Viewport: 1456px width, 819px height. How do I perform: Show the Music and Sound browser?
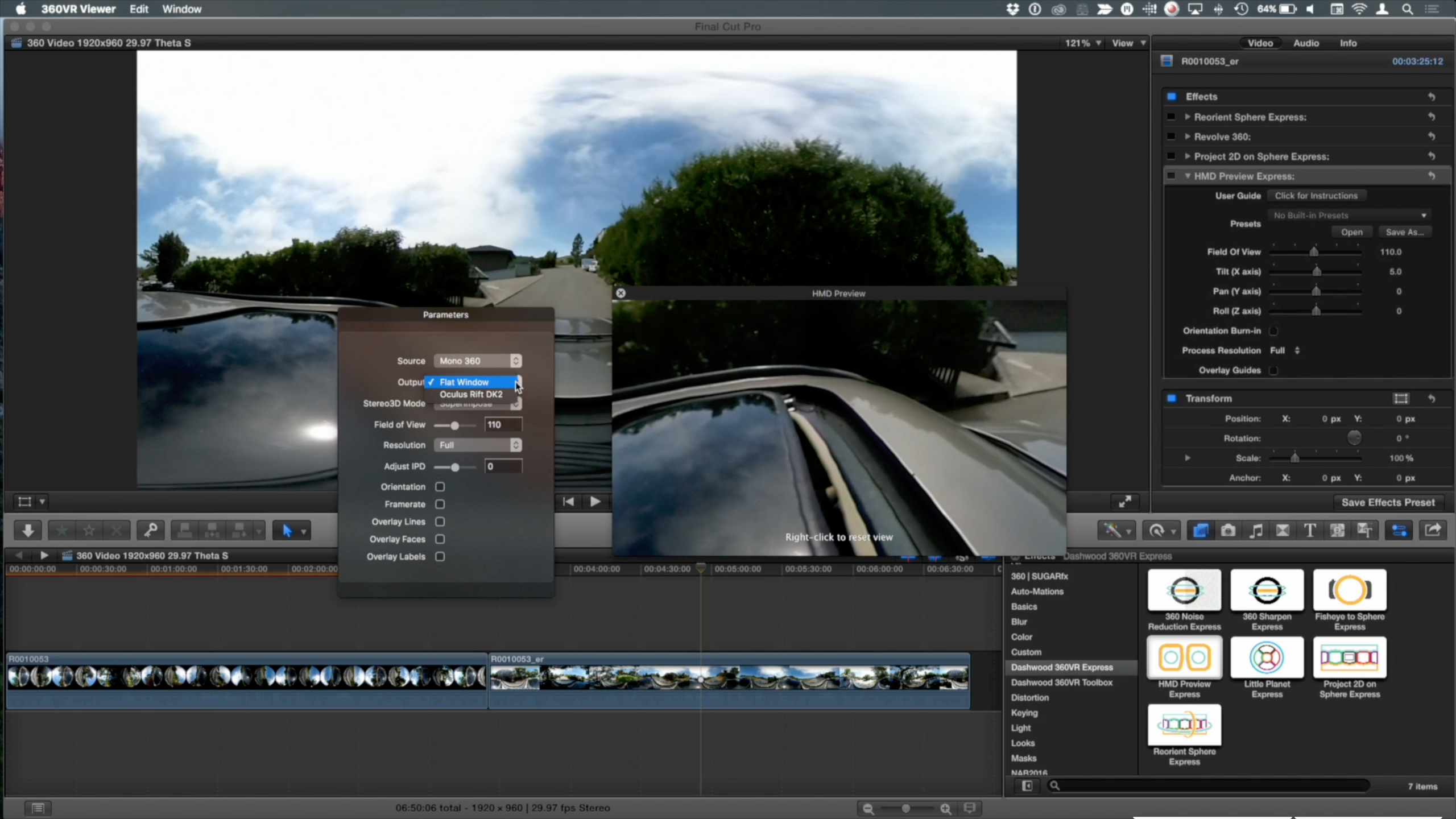pyautogui.click(x=1256, y=531)
